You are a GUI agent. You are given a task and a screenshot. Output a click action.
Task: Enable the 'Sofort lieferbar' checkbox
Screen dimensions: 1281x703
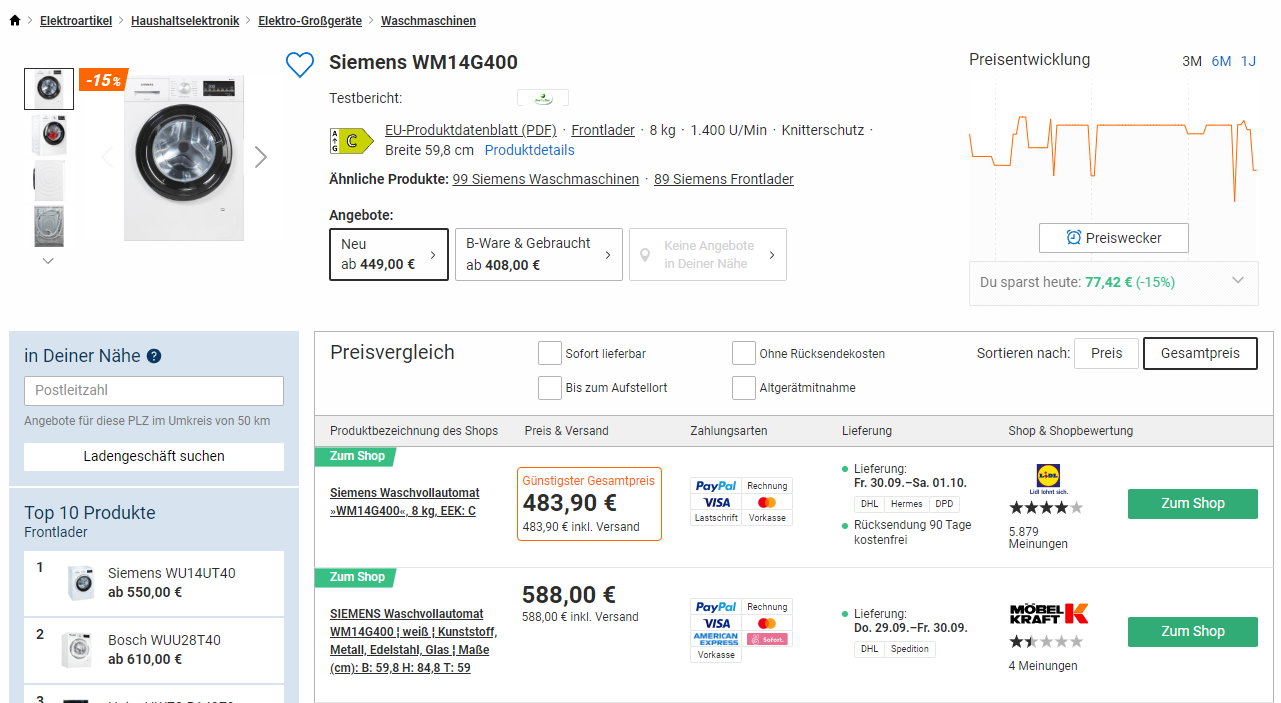point(549,353)
